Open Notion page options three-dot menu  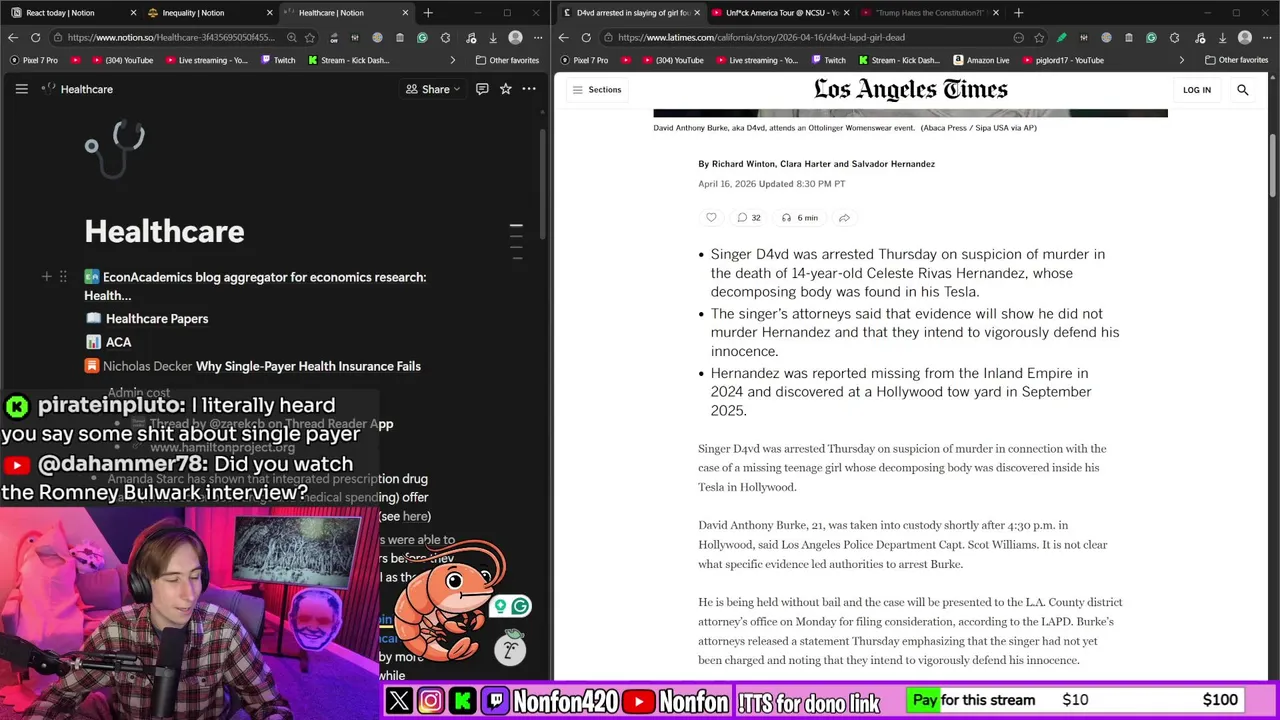point(529,89)
